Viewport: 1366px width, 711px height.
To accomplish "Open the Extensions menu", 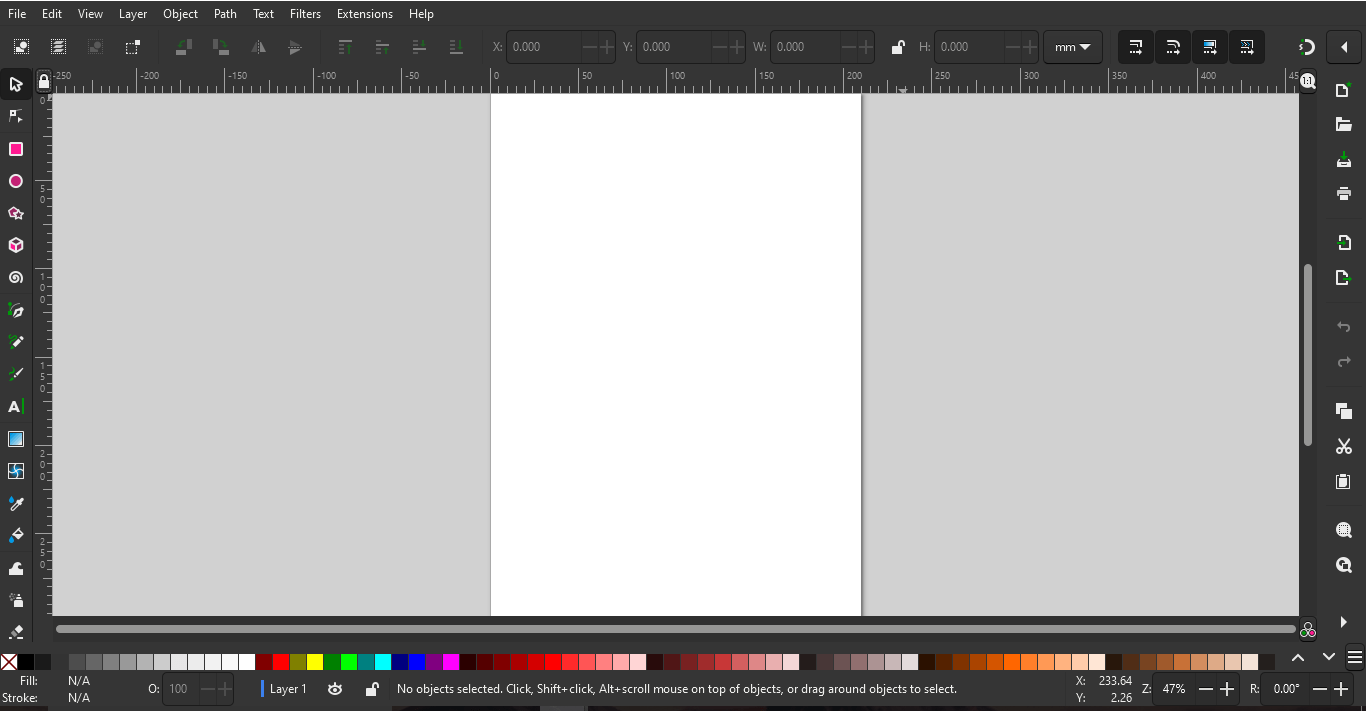I will click(364, 13).
